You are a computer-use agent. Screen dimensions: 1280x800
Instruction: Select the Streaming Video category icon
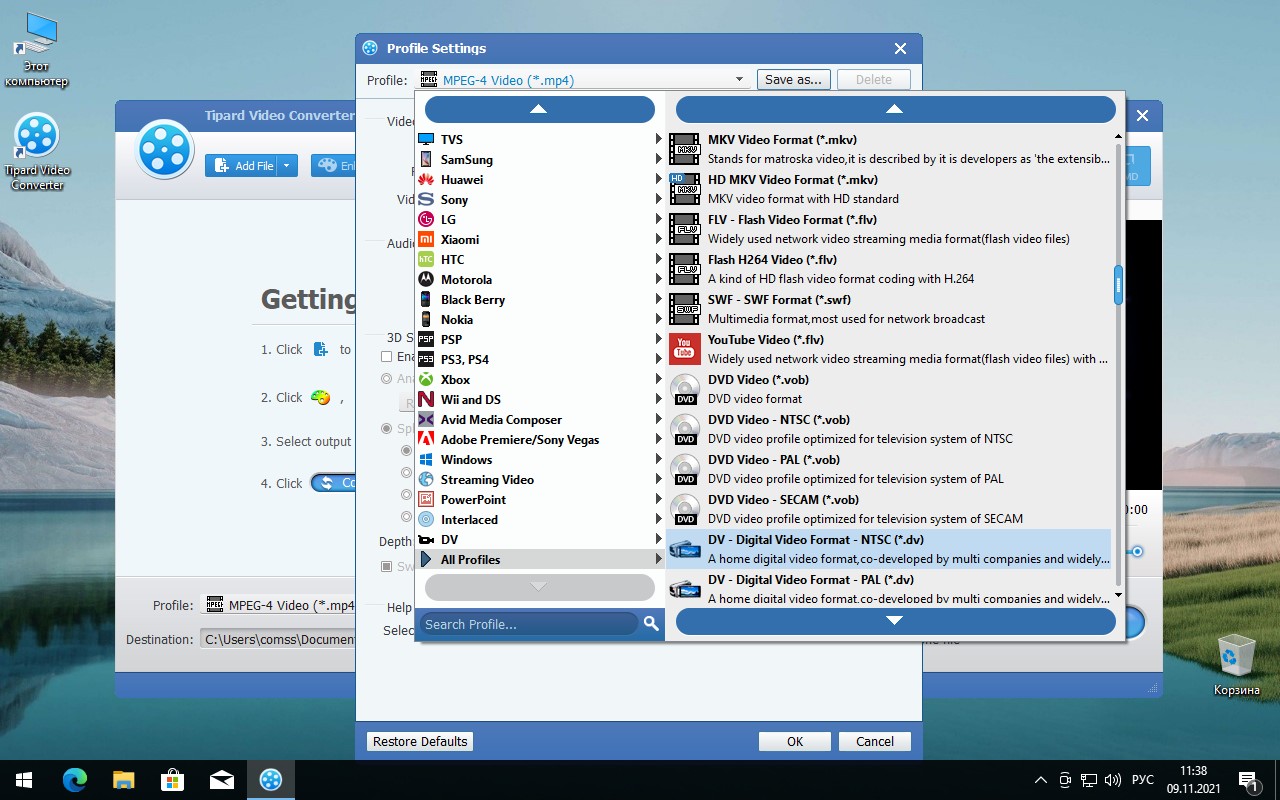(x=426, y=479)
